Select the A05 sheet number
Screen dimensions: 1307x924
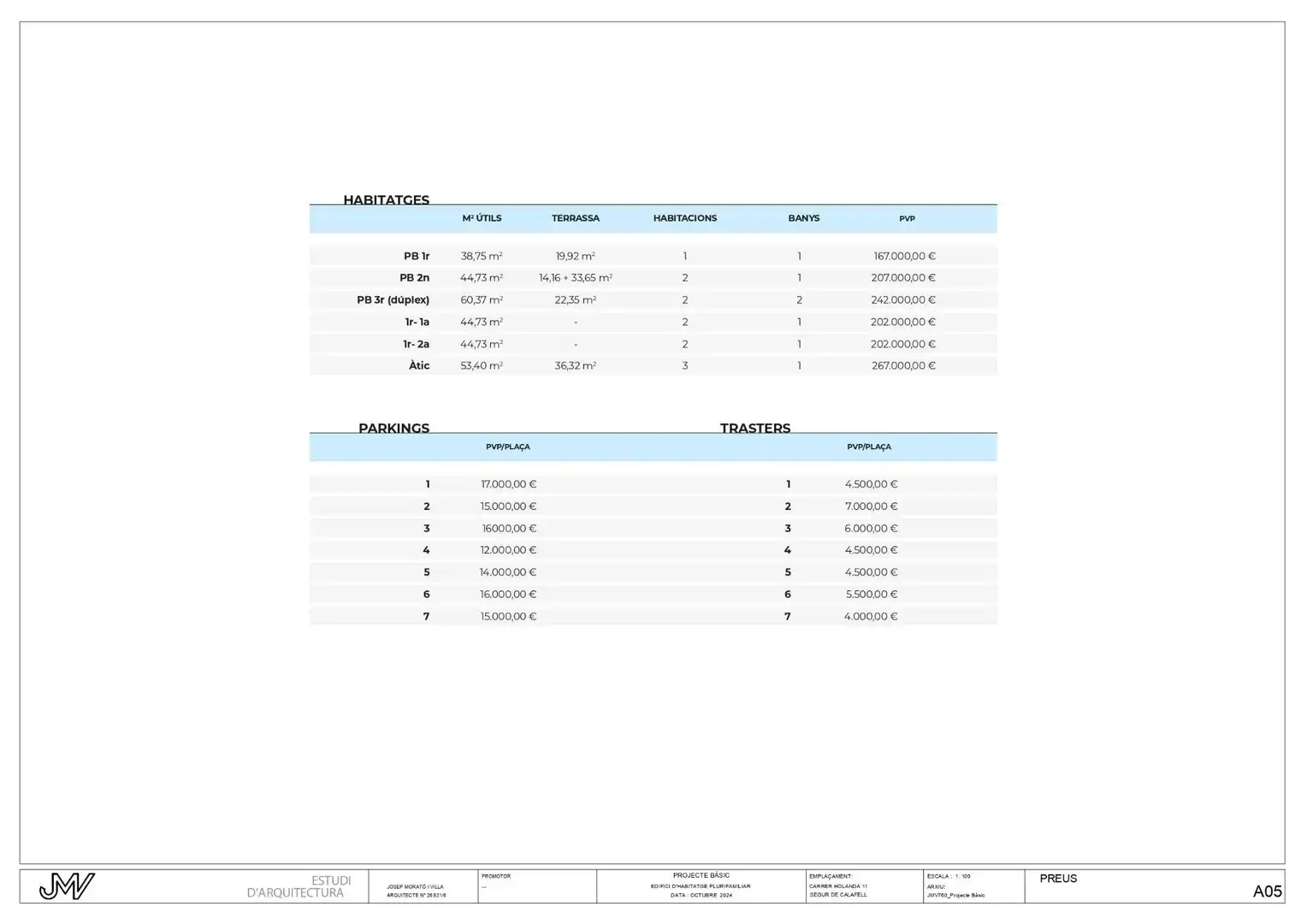(1268, 891)
